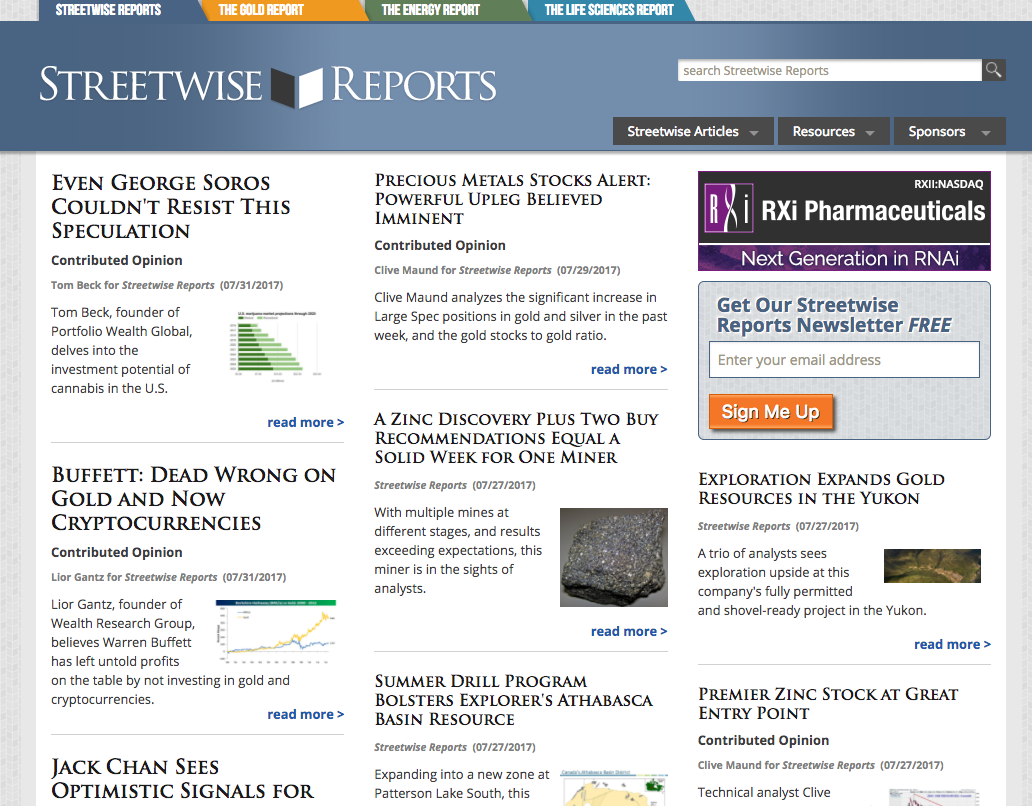
Task: Click the search magnifier icon
Action: [x=993, y=70]
